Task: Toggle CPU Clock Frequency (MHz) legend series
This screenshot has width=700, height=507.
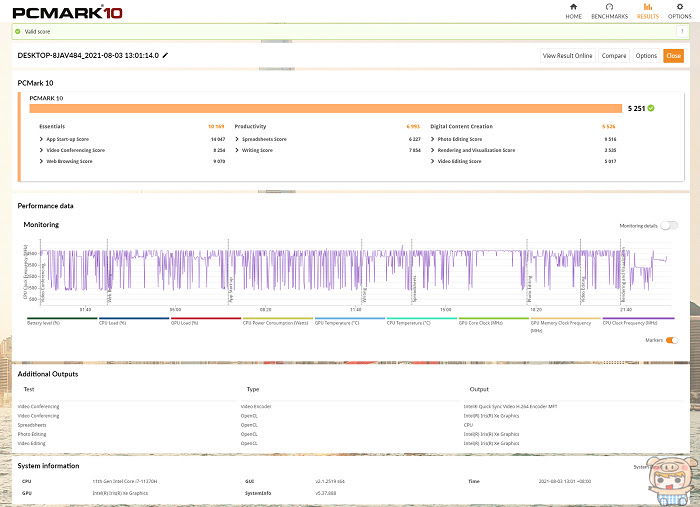Action: click(638, 321)
